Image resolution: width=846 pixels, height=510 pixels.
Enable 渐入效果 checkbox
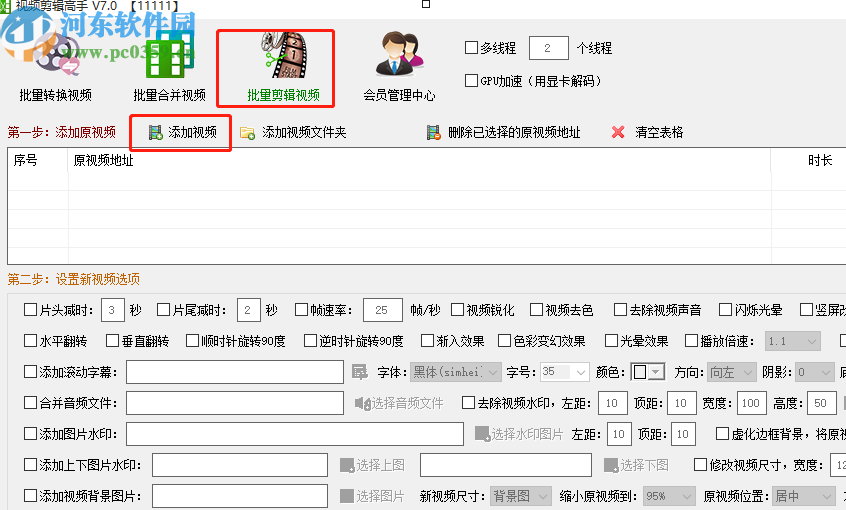427,341
